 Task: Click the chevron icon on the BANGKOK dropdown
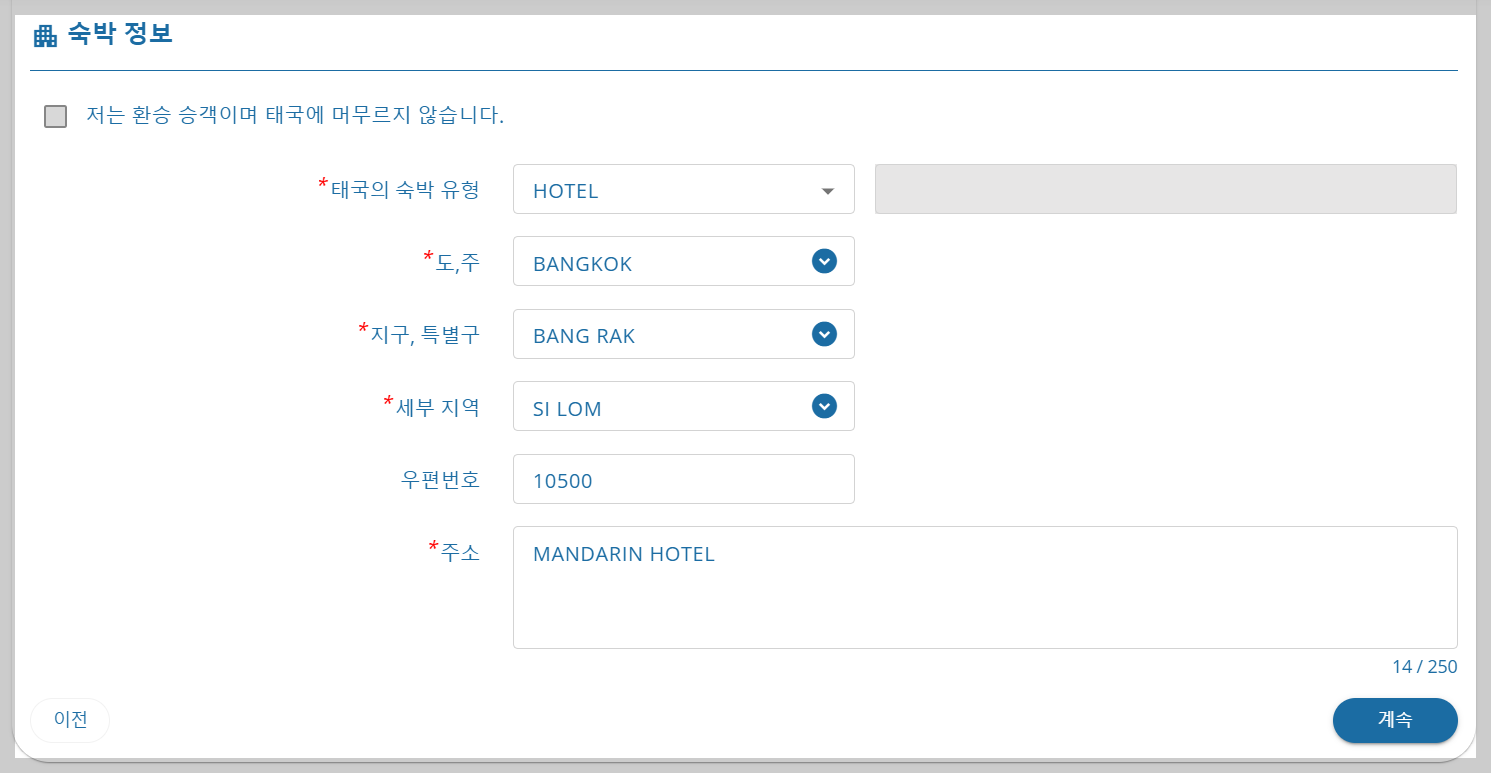(x=823, y=261)
